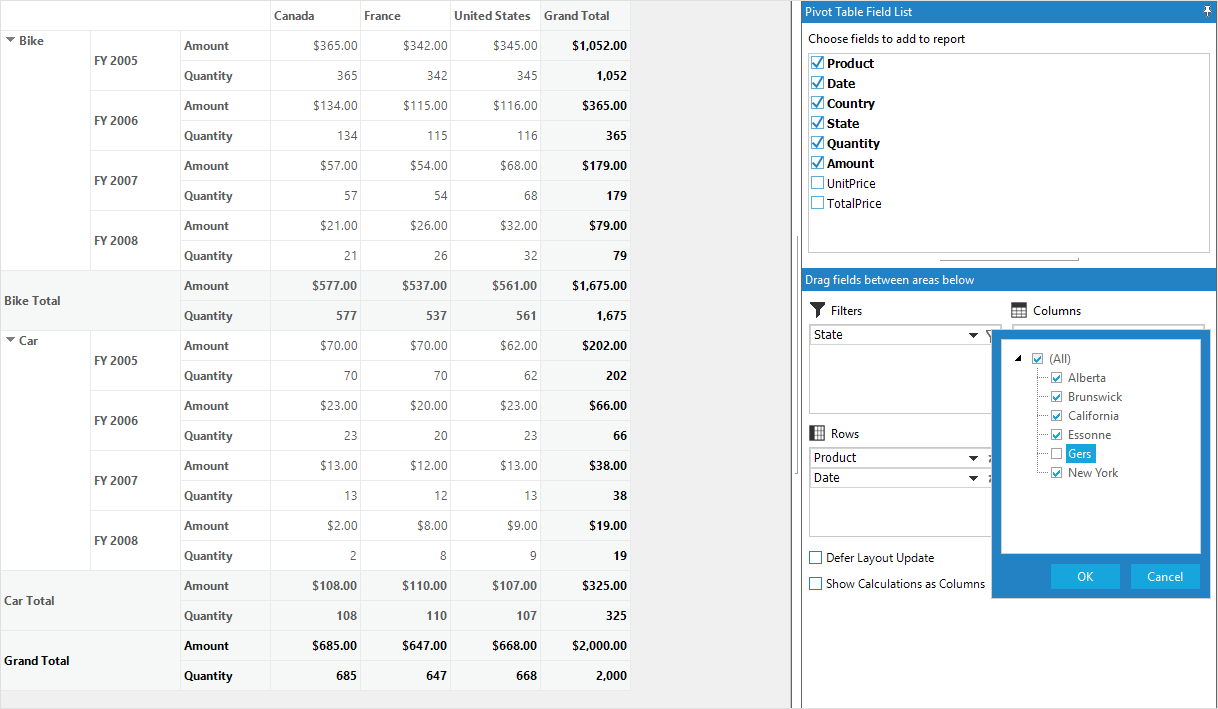Open the Date row field dropdown arrow
Viewport: 1218px width, 709px height.
tap(973, 478)
